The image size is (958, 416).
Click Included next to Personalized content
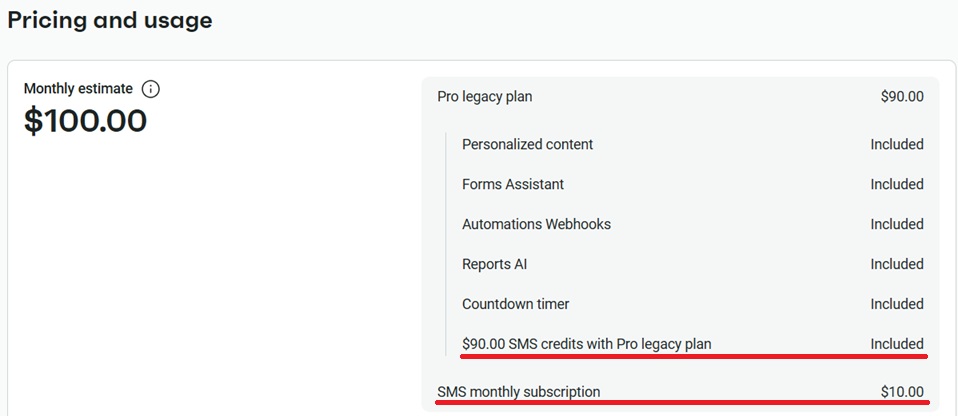pos(897,144)
